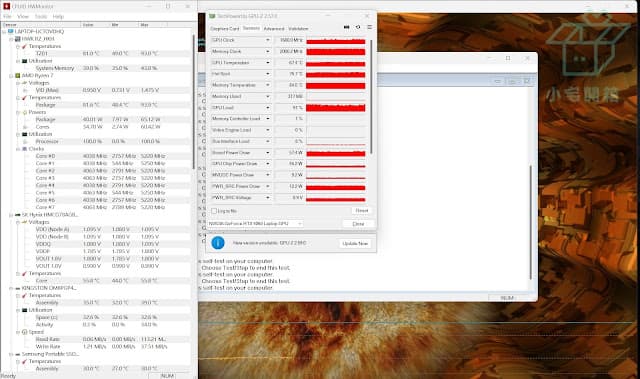Image resolution: width=640 pixels, height=379 pixels.
Task: Click the Update Now button
Action: [x=355, y=243]
